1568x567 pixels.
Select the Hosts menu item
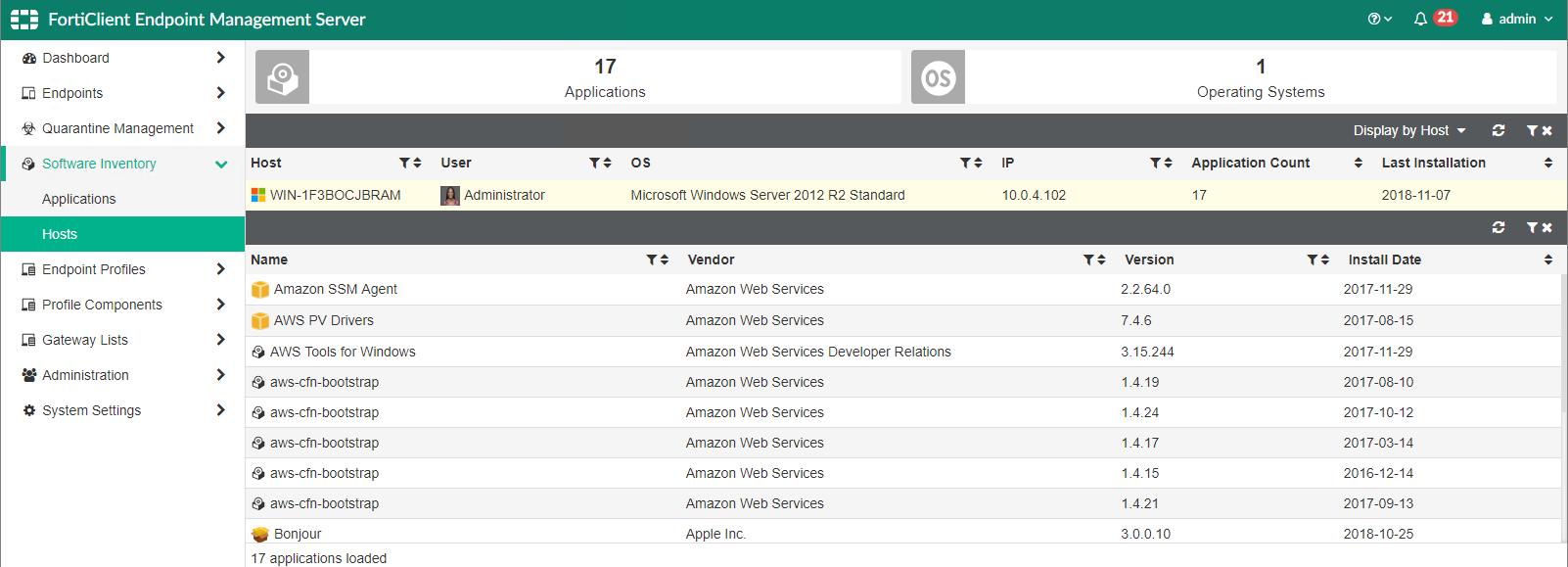click(60, 234)
